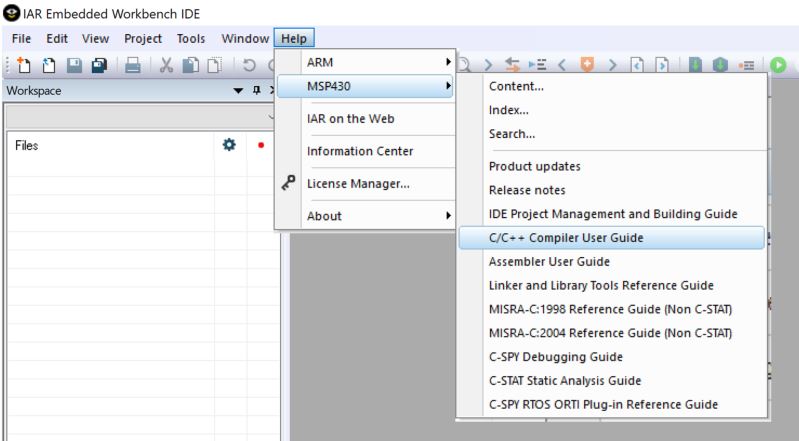
Task: Click the Copy toolbar icon
Action: click(x=191, y=65)
